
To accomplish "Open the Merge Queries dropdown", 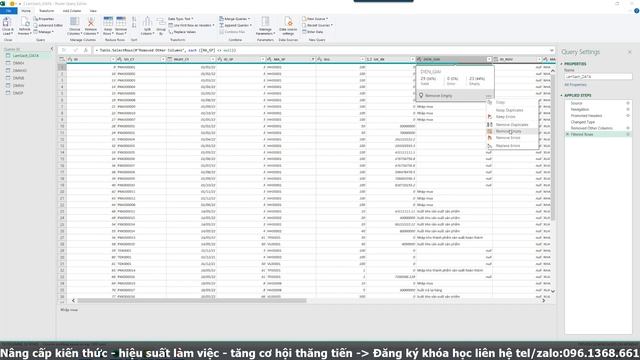I will [x=235, y=19].
